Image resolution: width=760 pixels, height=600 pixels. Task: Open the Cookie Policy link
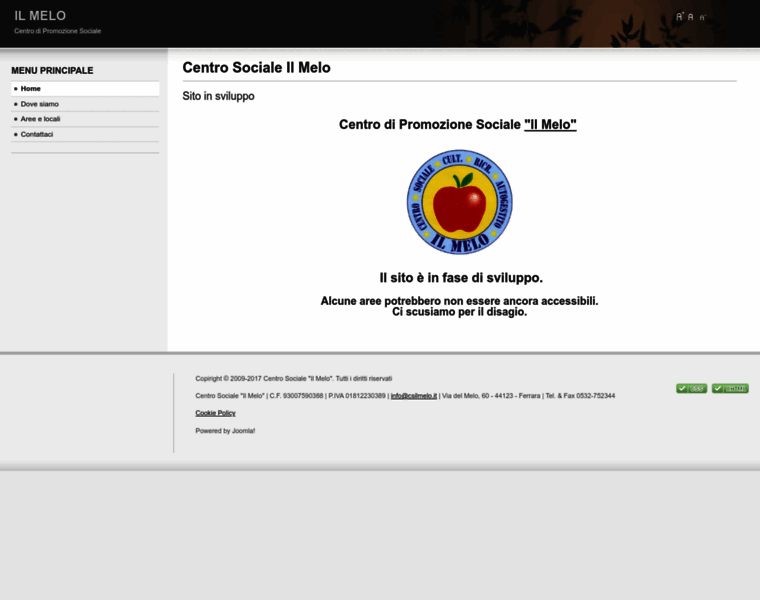coord(215,413)
